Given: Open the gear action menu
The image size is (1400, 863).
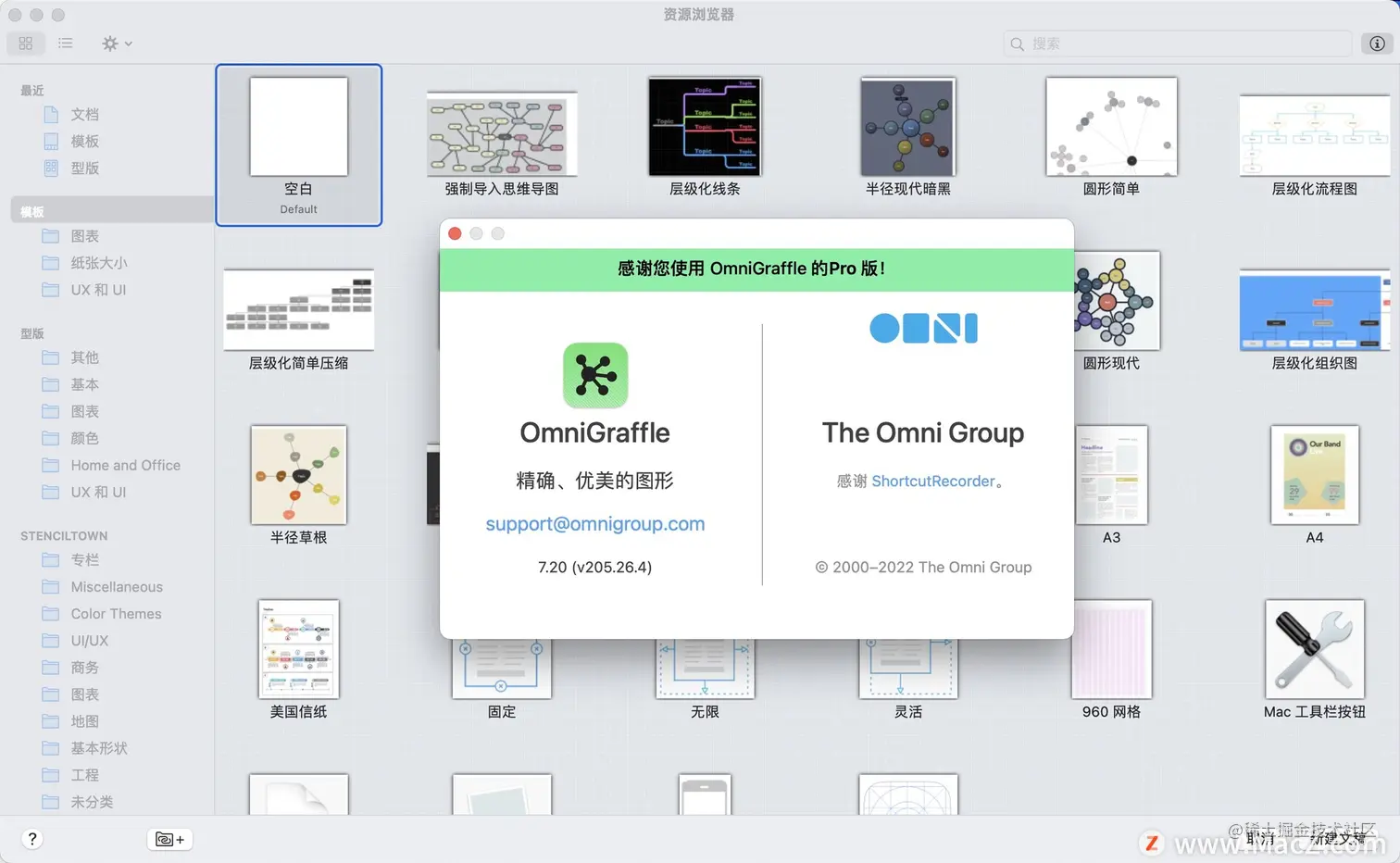Looking at the screenshot, I should pyautogui.click(x=117, y=44).
